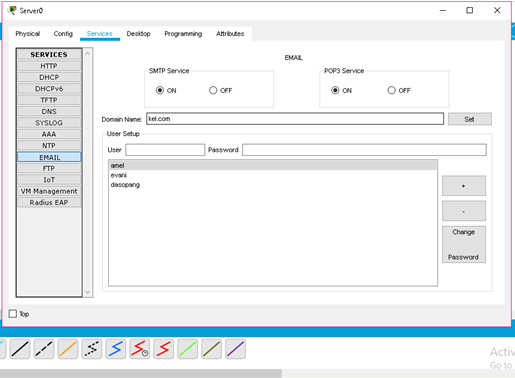Select the purple USB cable icon

click(x=236, y=349)
